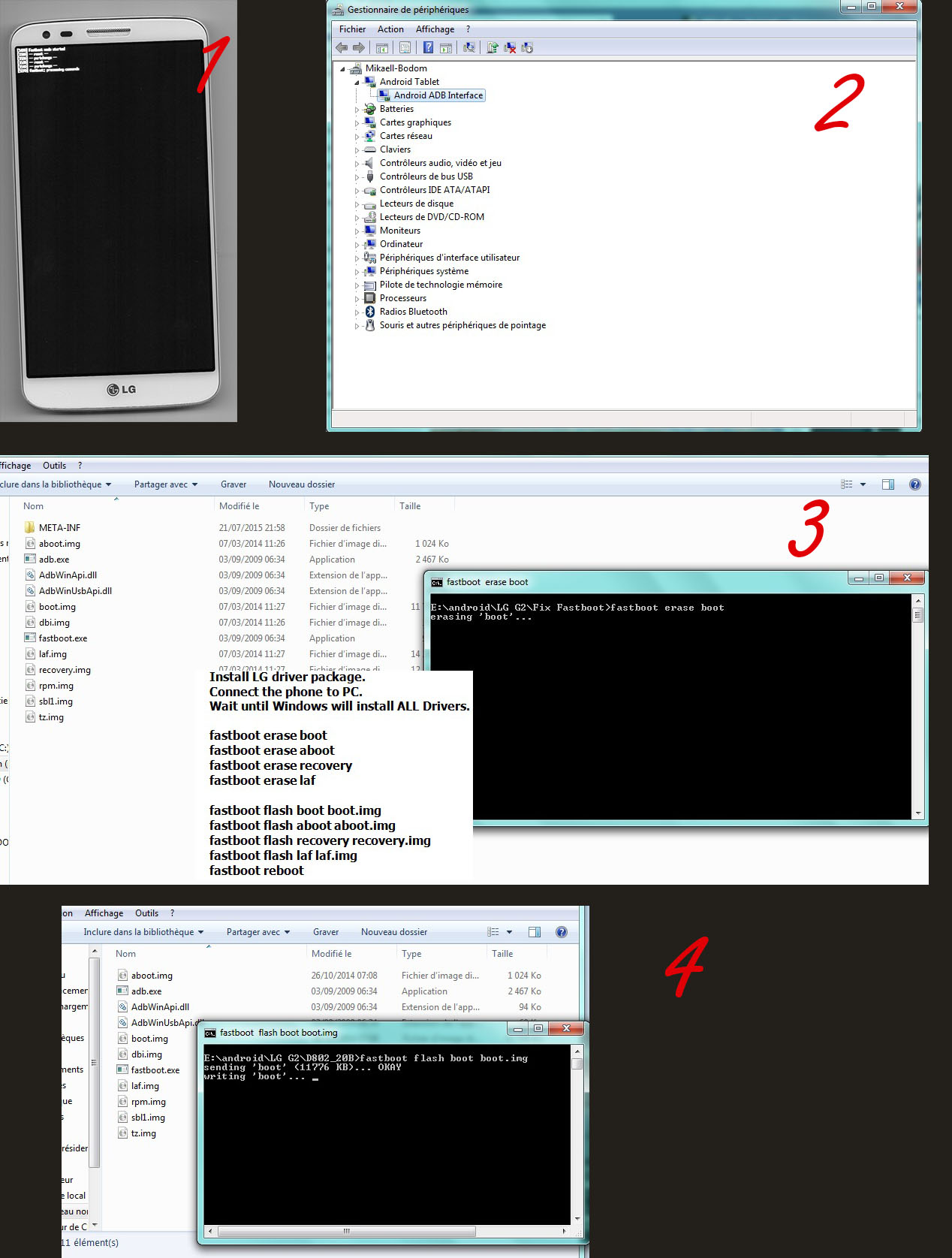Image resolution: width=952 pixels, height=1258 pixels.
Task: Open the META-INF folder
Action: [x=59, y=528]
